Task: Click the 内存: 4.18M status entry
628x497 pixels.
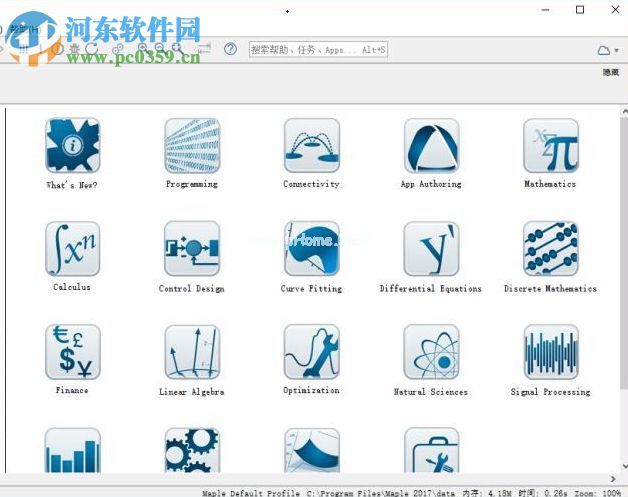Action: [x=487, y=493]
